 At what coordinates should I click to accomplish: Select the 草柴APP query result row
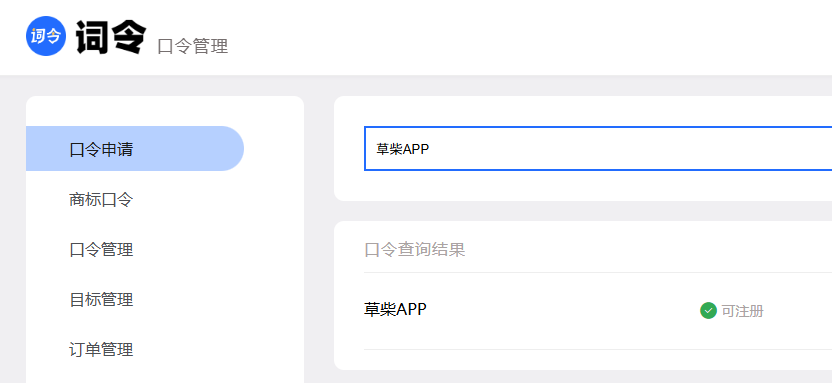[x=598, y=310]
